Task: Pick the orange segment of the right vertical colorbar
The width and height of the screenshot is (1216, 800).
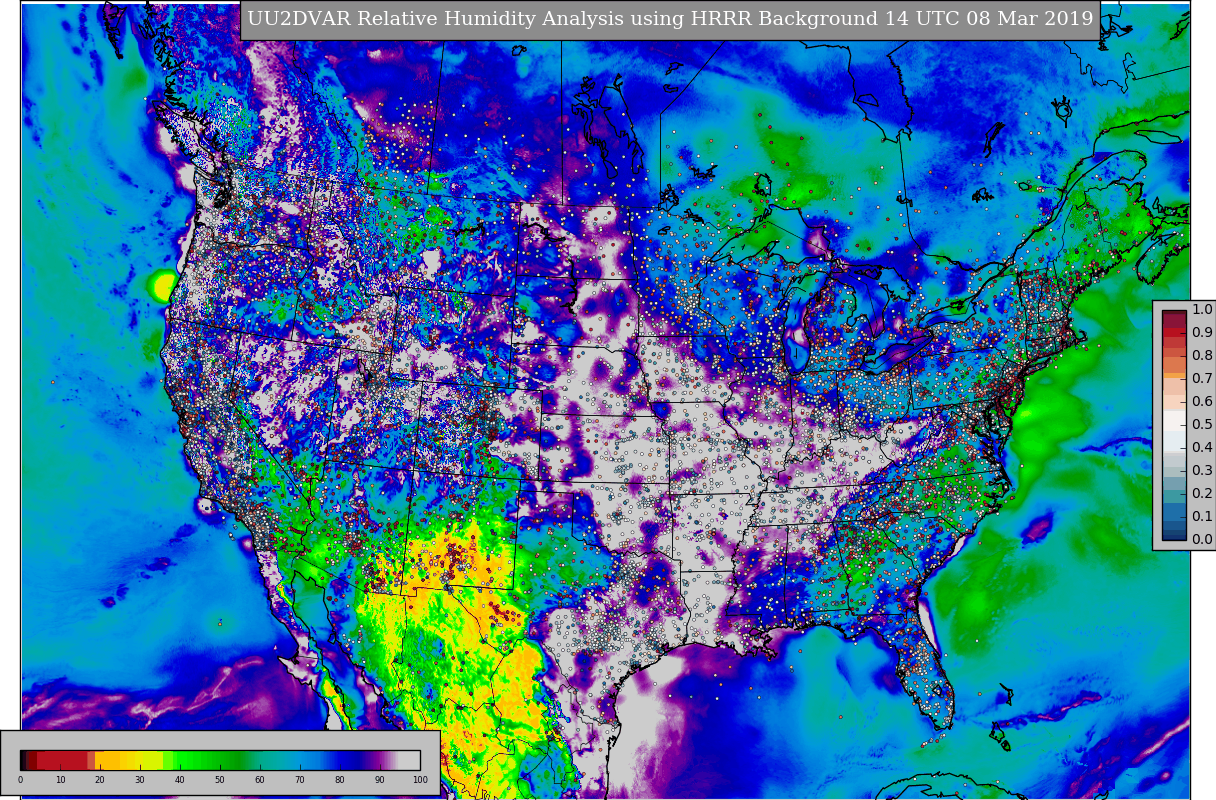Action: coord(1174,375)
